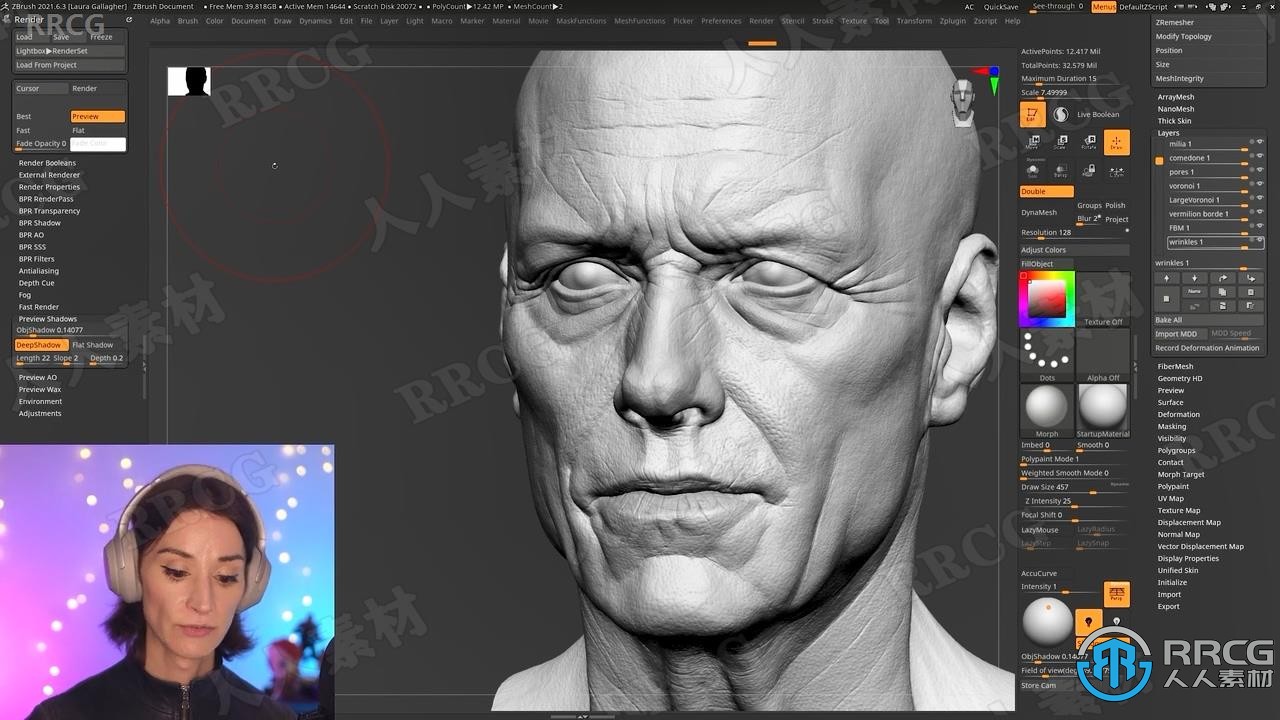The image size is (1280, 720).
Task: Open the Alpha Off picker
Action: (x=1103, y=356)
